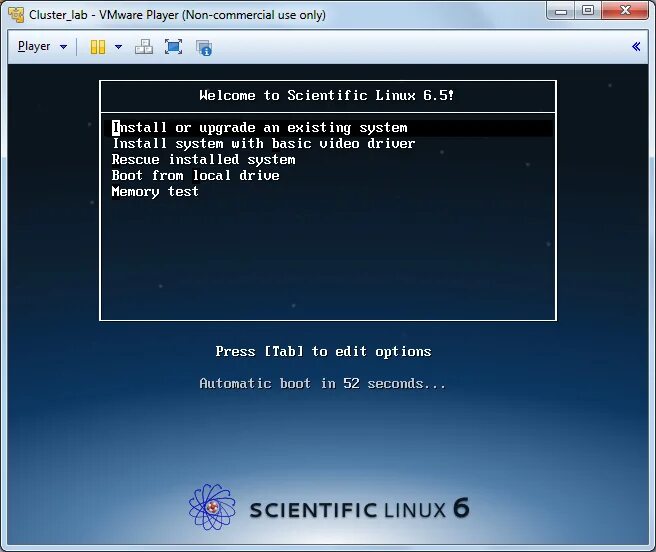Enter full screen mode icon
Image resolution: width=656 pixels, height=552 pixels.
[173, 47]
